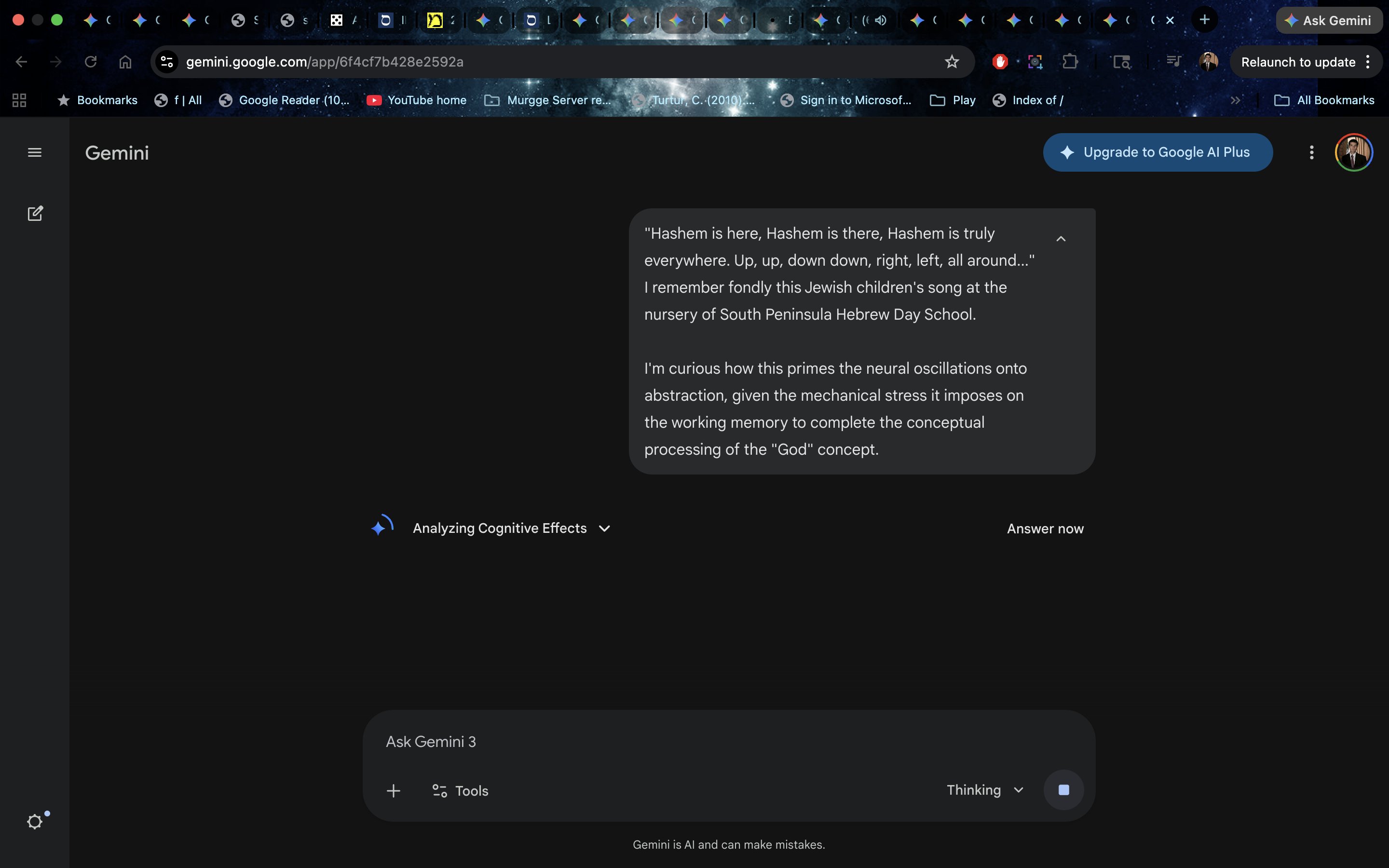Screen dimensions: 1389x868
Task: Collapse the user prompt message
Action: [x=1061, y=239]
